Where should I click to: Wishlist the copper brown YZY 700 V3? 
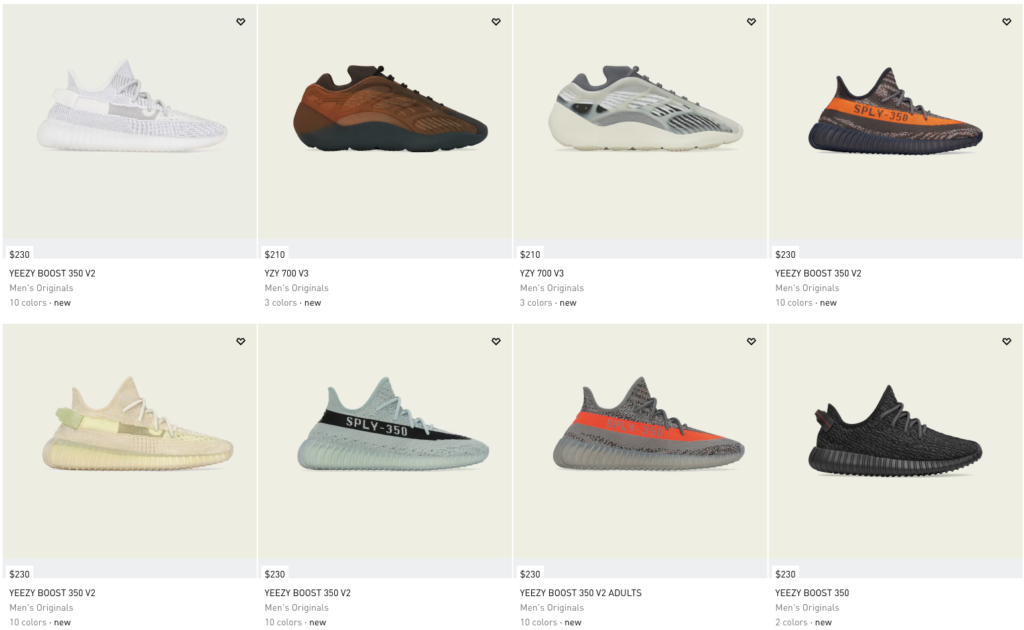[x=496, y=22]
